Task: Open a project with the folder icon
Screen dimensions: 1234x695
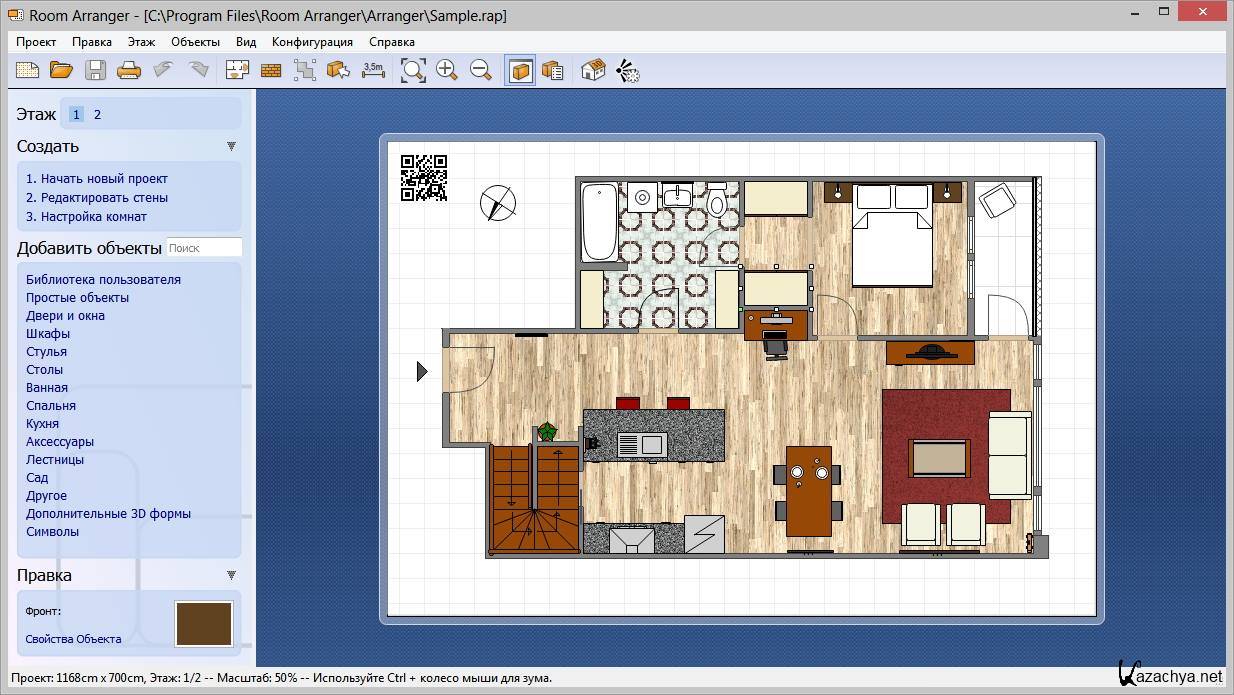Action: (62, 70)
